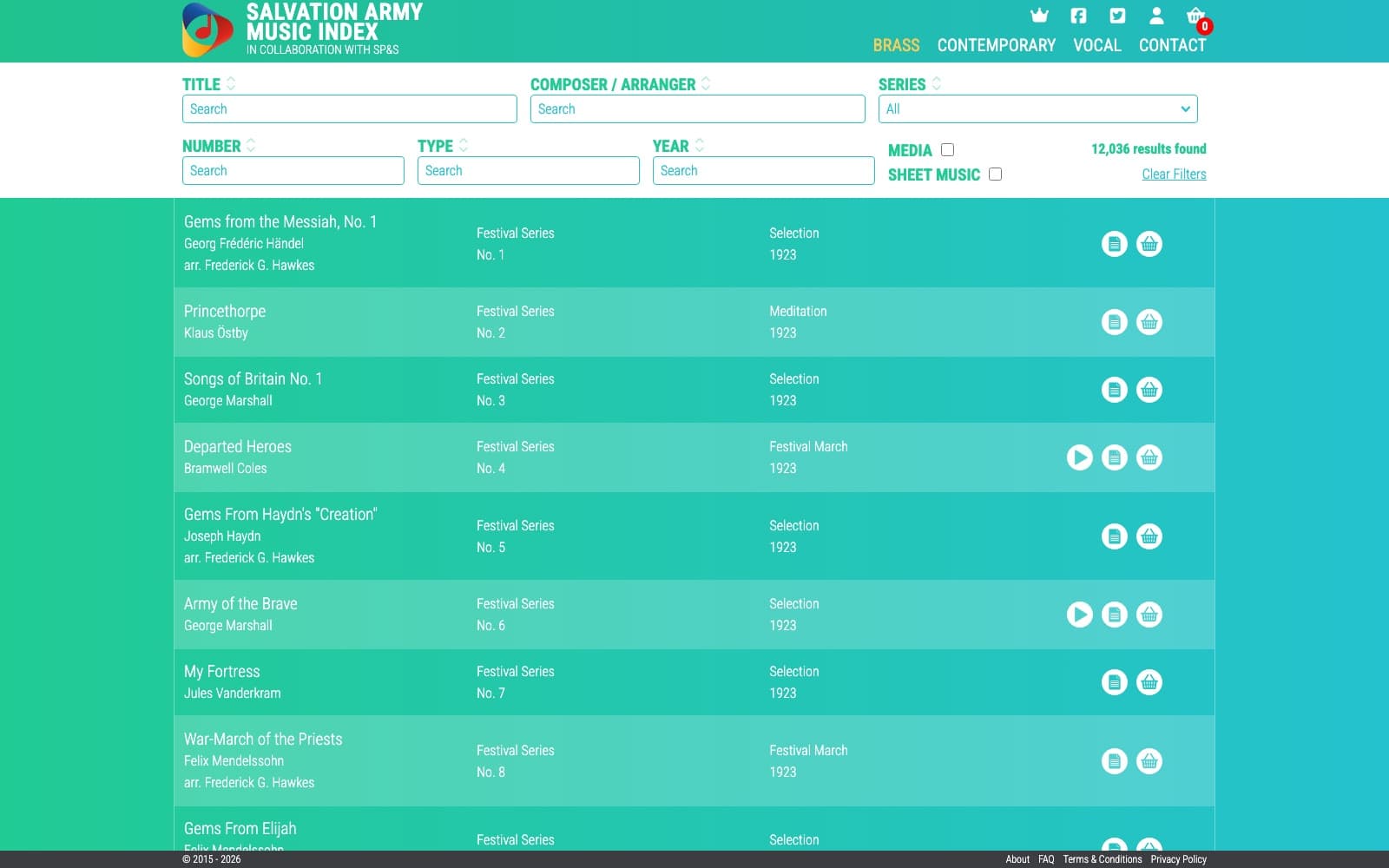Go to the Contemporary section
Viewport: 1389px width, 868px height.
point(996,45)
